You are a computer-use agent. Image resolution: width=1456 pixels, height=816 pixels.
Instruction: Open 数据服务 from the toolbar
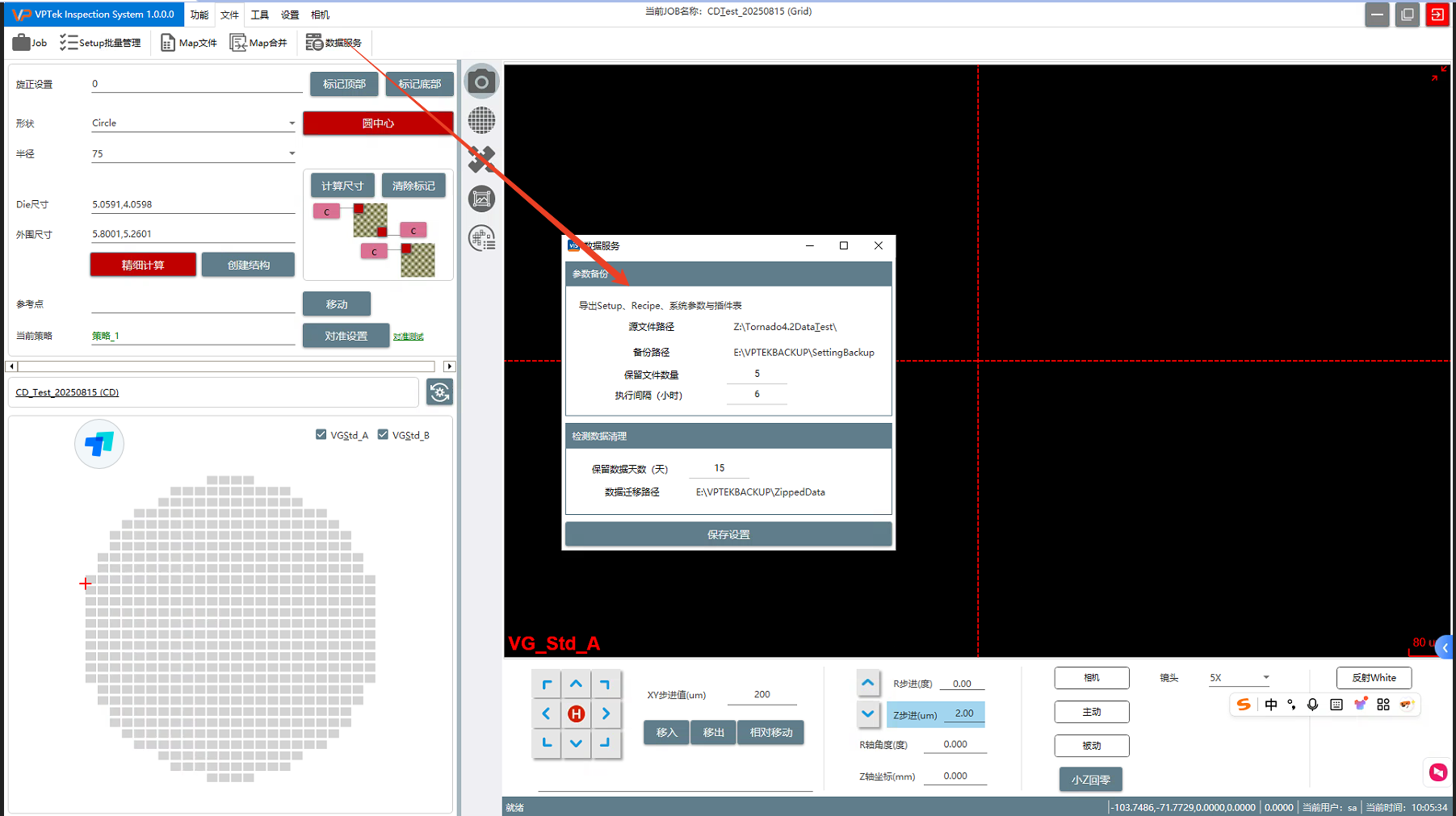pos(334,43)
